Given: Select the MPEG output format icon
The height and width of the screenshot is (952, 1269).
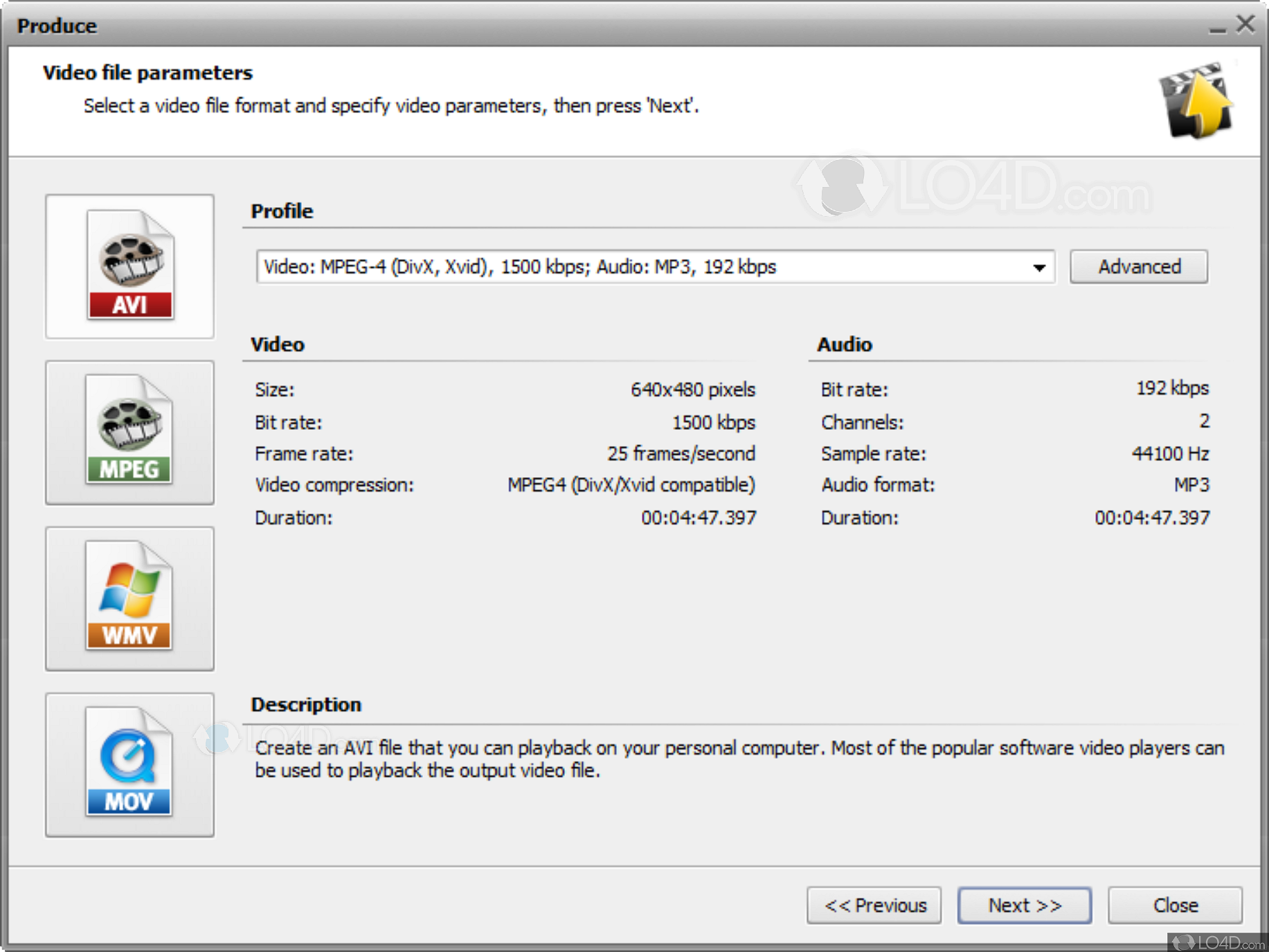Looking at the screenshot, I should [x=129, y=433].
